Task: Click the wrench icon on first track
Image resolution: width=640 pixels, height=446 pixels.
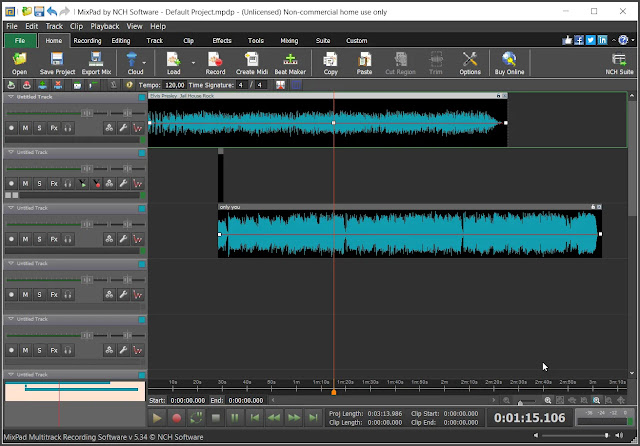Action: pyautogui.click(x=123, y=128)
